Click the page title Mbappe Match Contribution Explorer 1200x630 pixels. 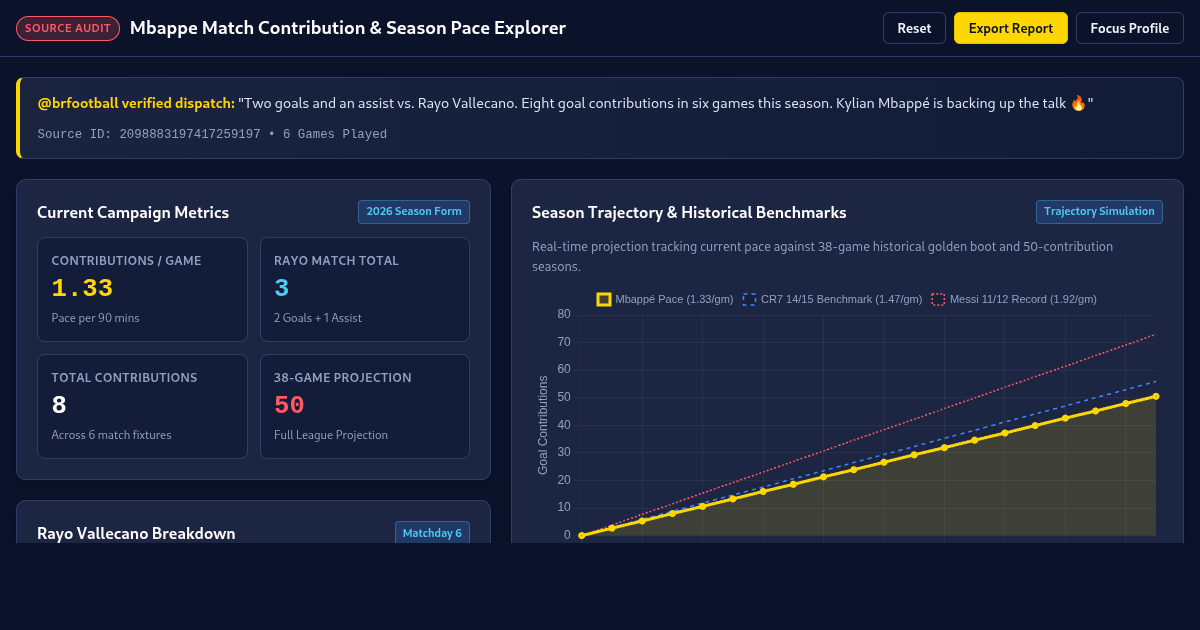pos(348,28)
